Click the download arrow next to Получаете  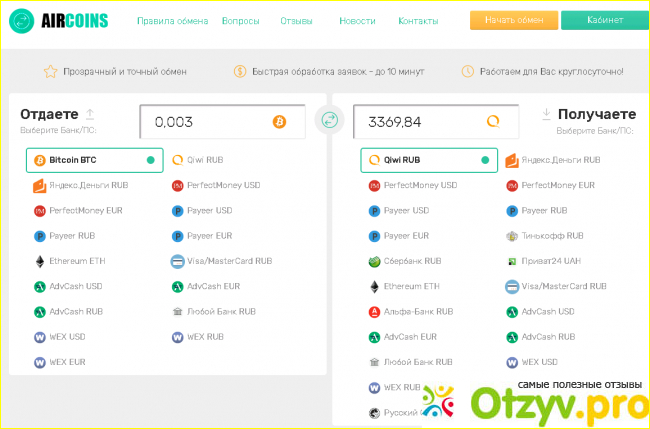(x=546, y=114)
